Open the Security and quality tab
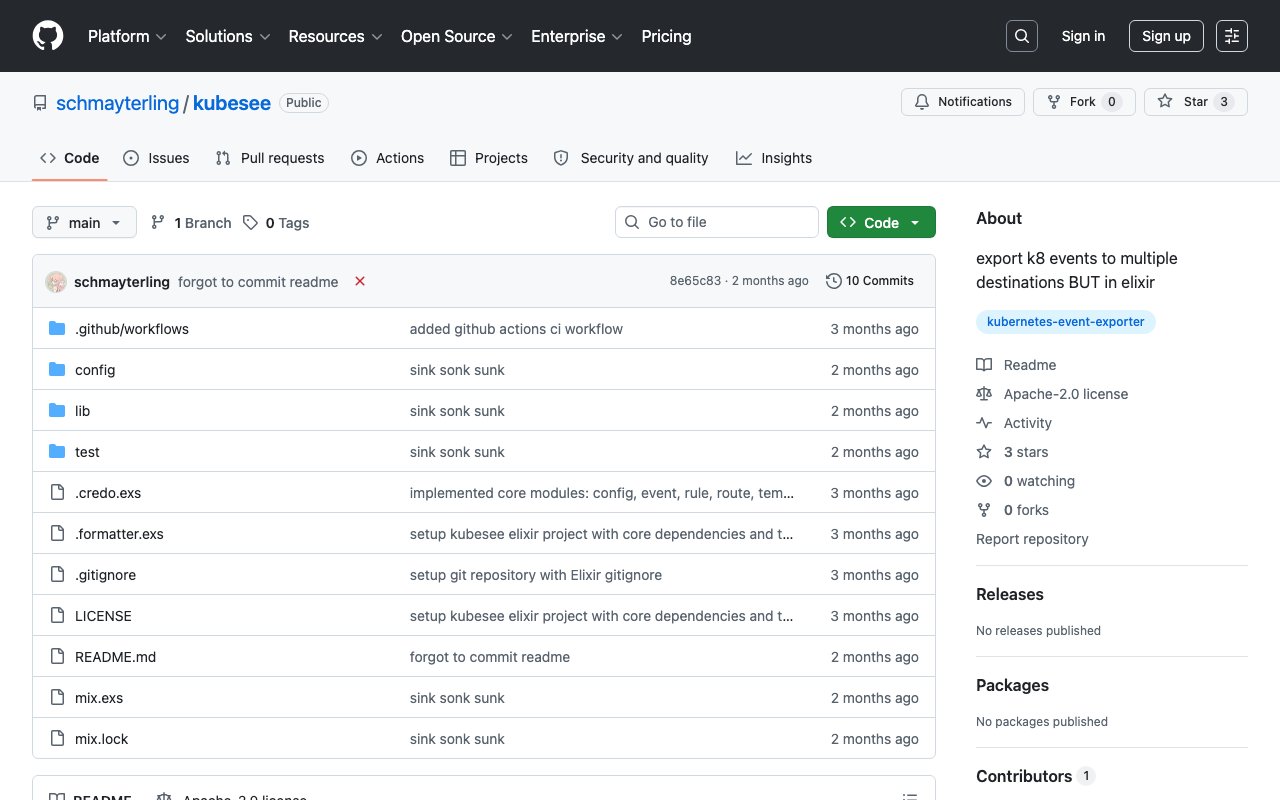1280x800 pixels. 631,158
